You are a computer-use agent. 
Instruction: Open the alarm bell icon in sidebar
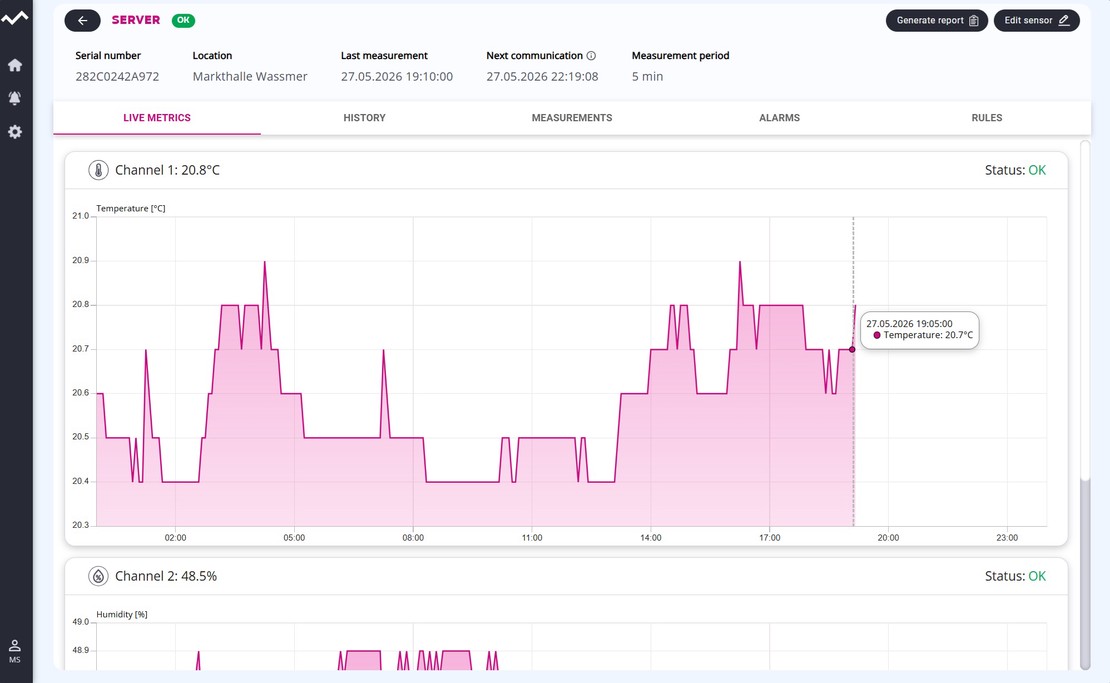coord(15,98)
